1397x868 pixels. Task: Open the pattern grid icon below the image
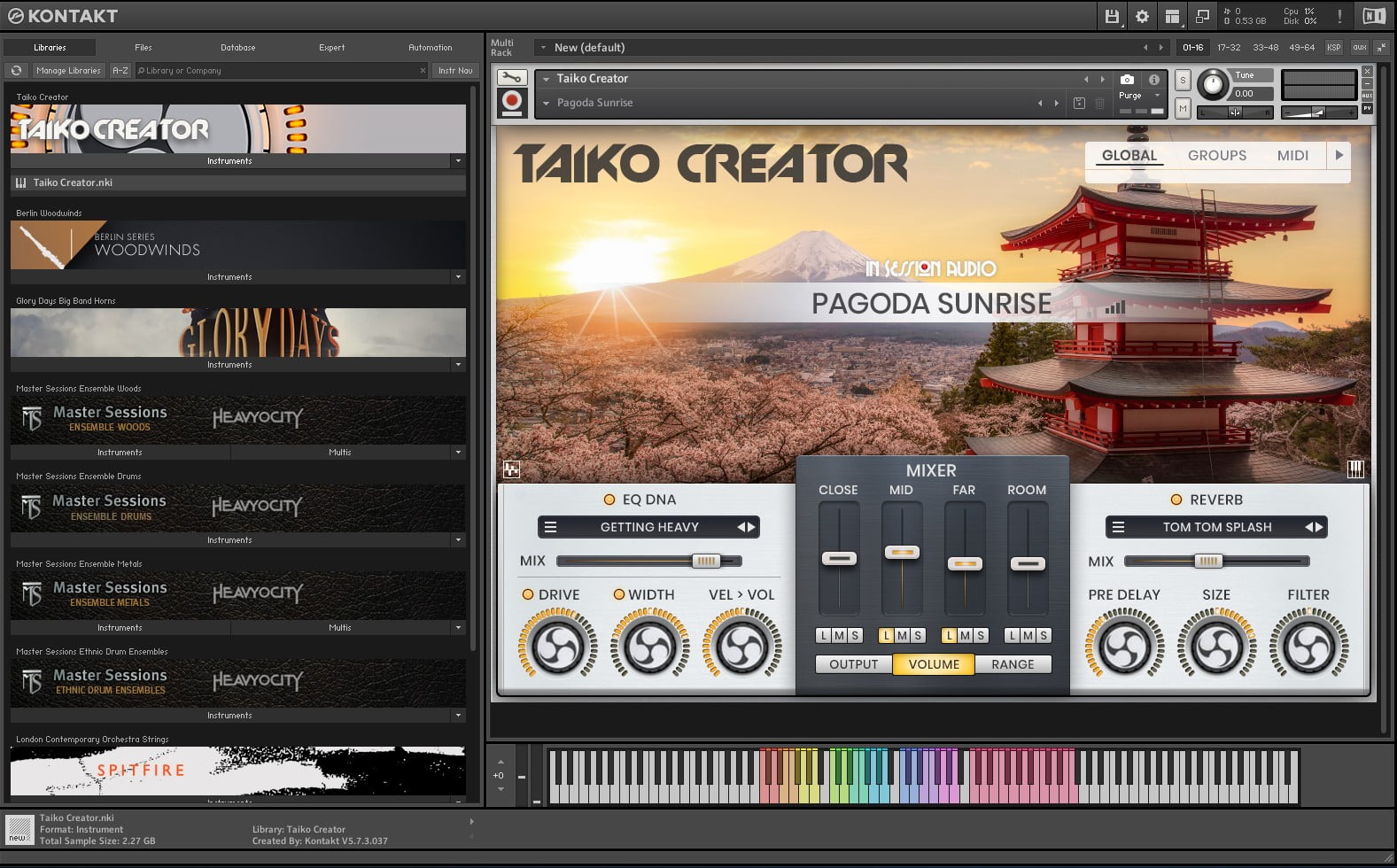pyautogui.click(x=511, y=469)
